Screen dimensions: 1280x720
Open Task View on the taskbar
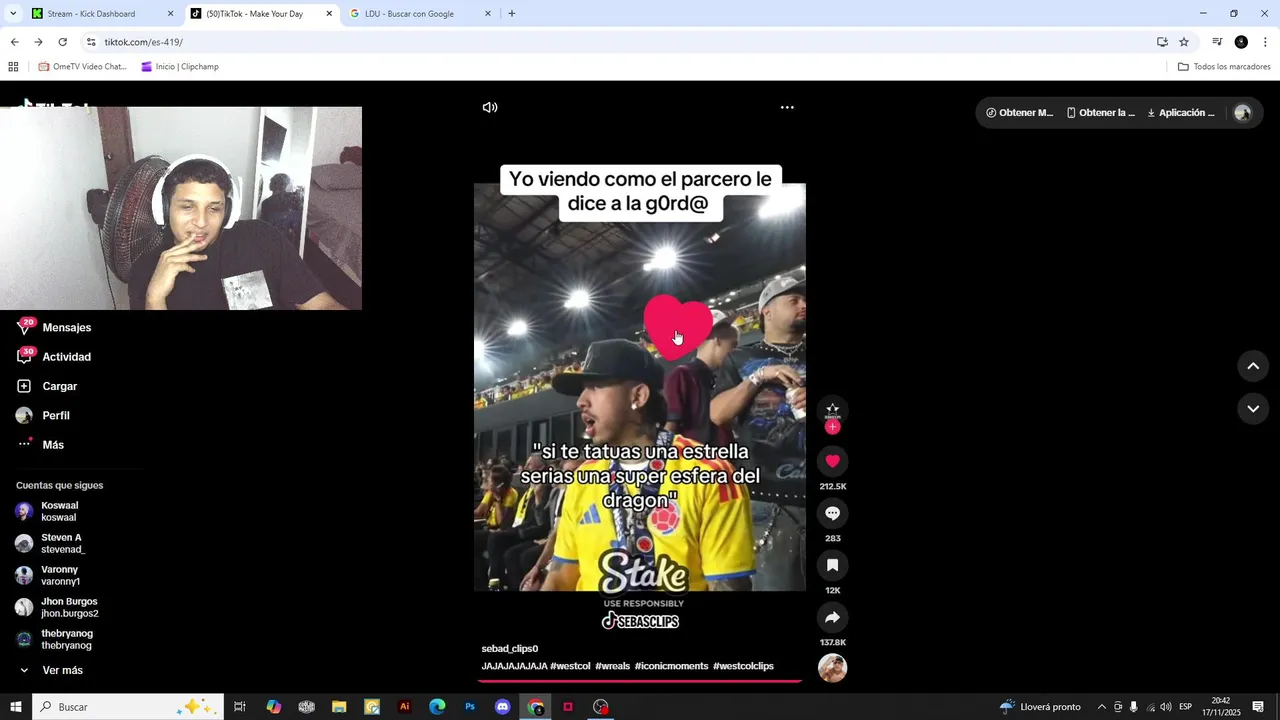coord(240,707)
